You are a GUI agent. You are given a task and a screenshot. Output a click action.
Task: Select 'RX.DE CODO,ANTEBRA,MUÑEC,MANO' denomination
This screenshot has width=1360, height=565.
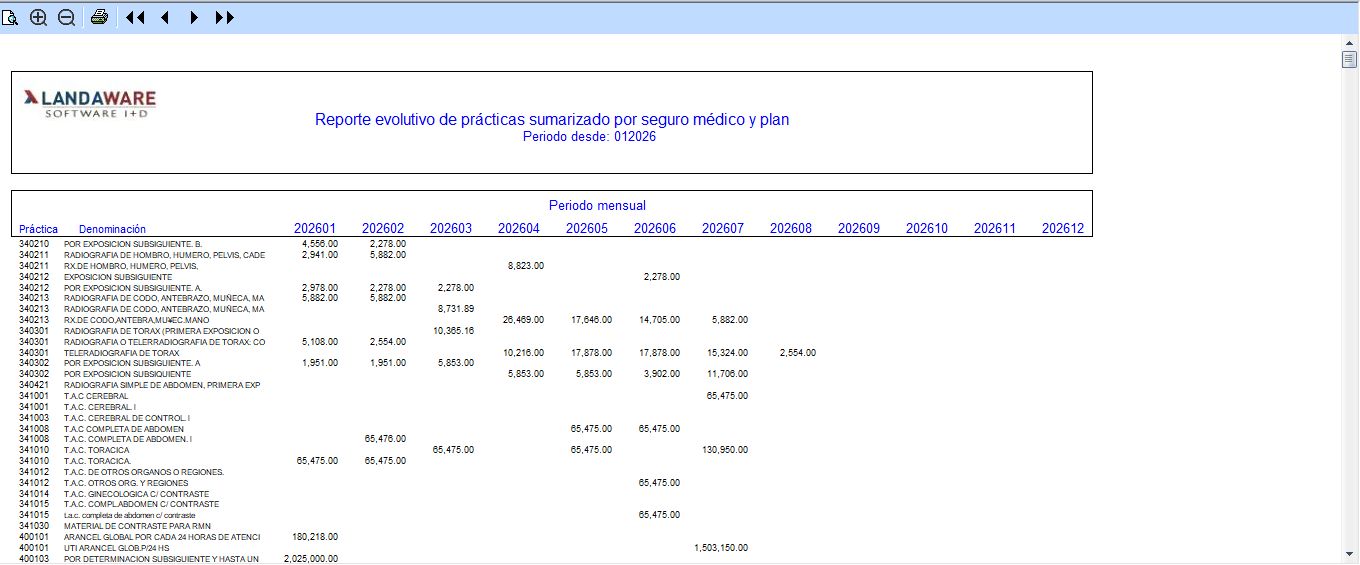pos(137,321)
